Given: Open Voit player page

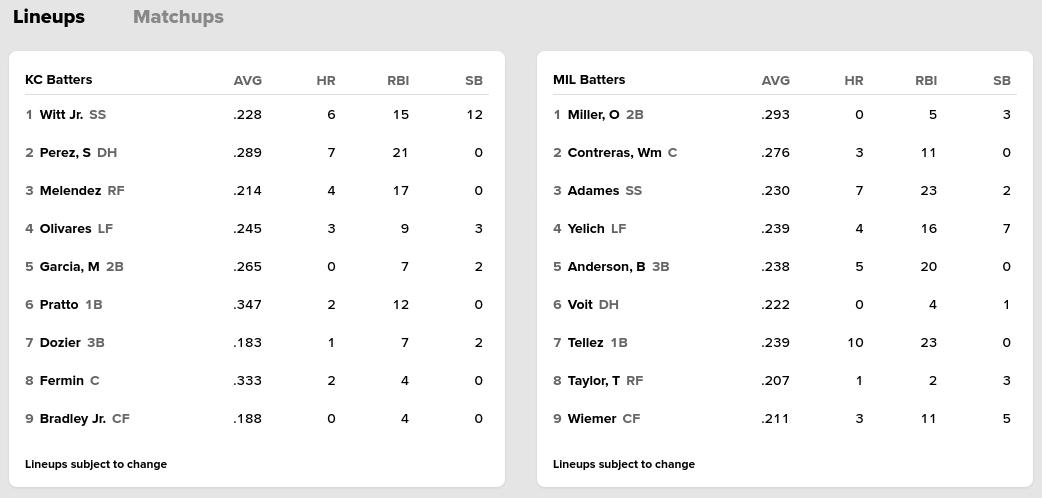Looking at the screenshot, I should click(580, 305).
